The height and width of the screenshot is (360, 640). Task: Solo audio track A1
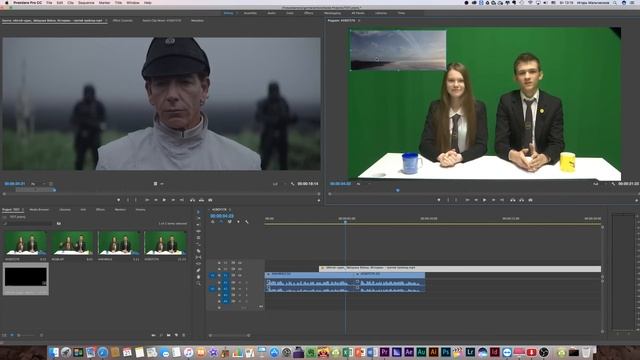246,282
